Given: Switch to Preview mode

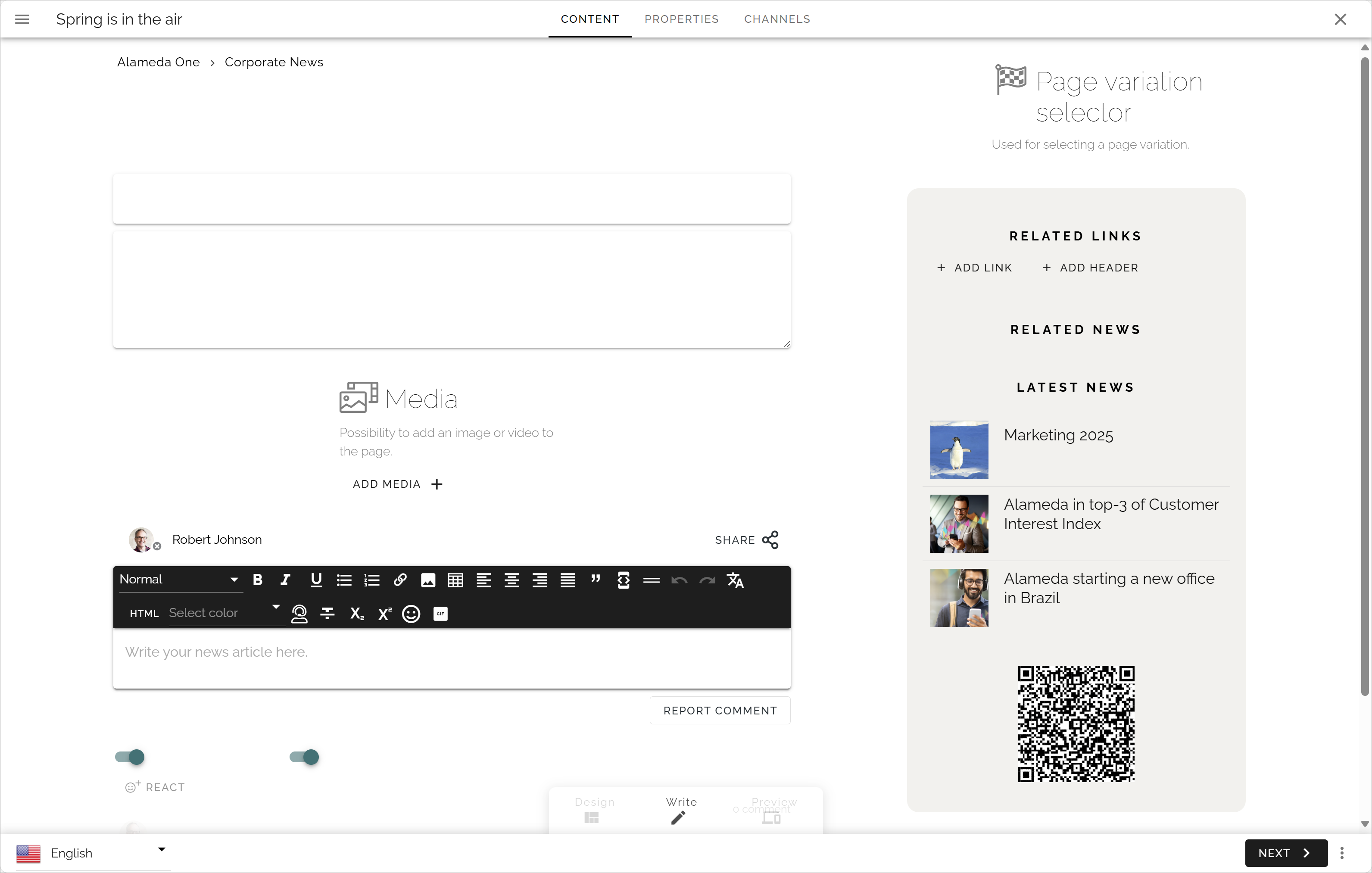Looking at the screenshot, I should point(774,810).
